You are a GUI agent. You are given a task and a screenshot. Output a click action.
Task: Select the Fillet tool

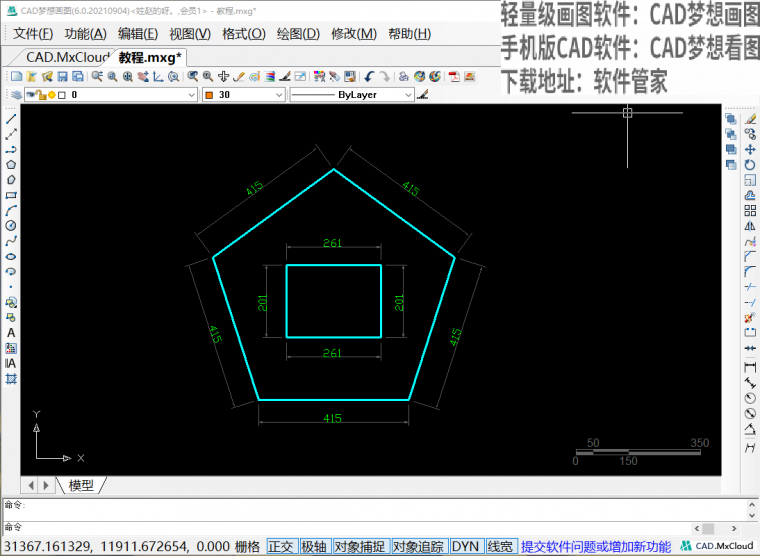click(x=750, y=271)
